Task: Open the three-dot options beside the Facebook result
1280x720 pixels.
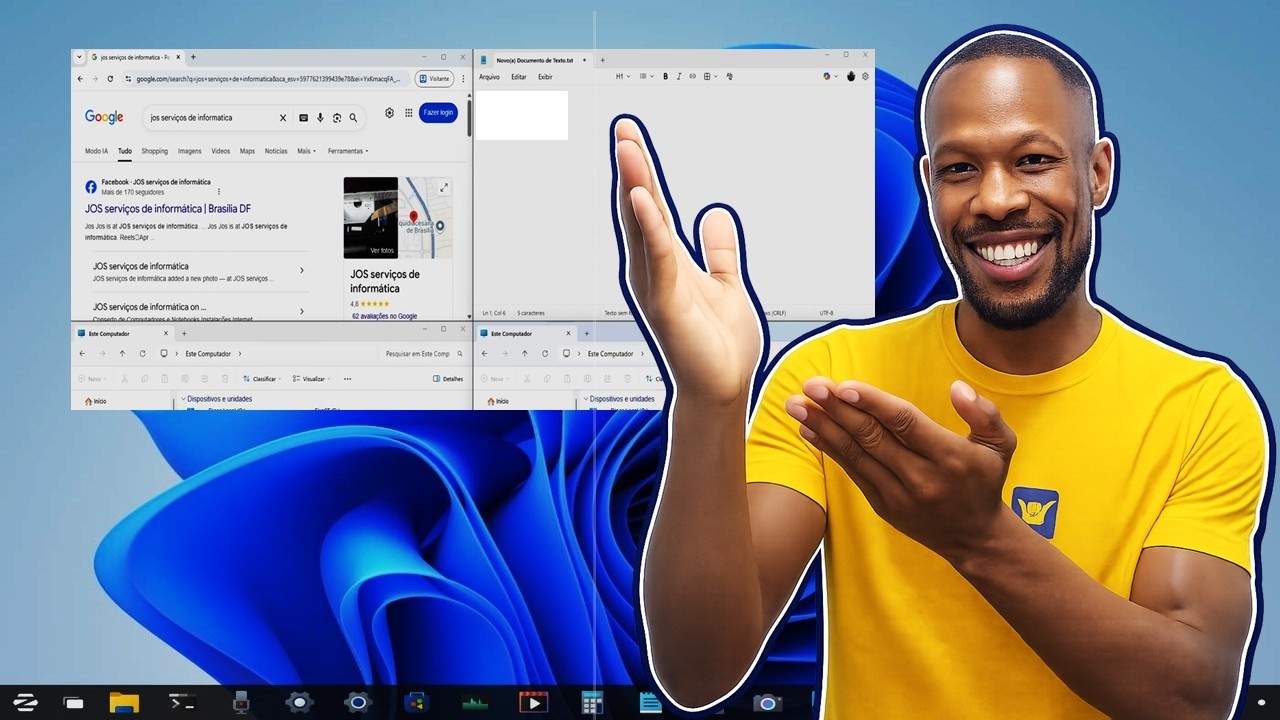Action: [x=219, y=191]
